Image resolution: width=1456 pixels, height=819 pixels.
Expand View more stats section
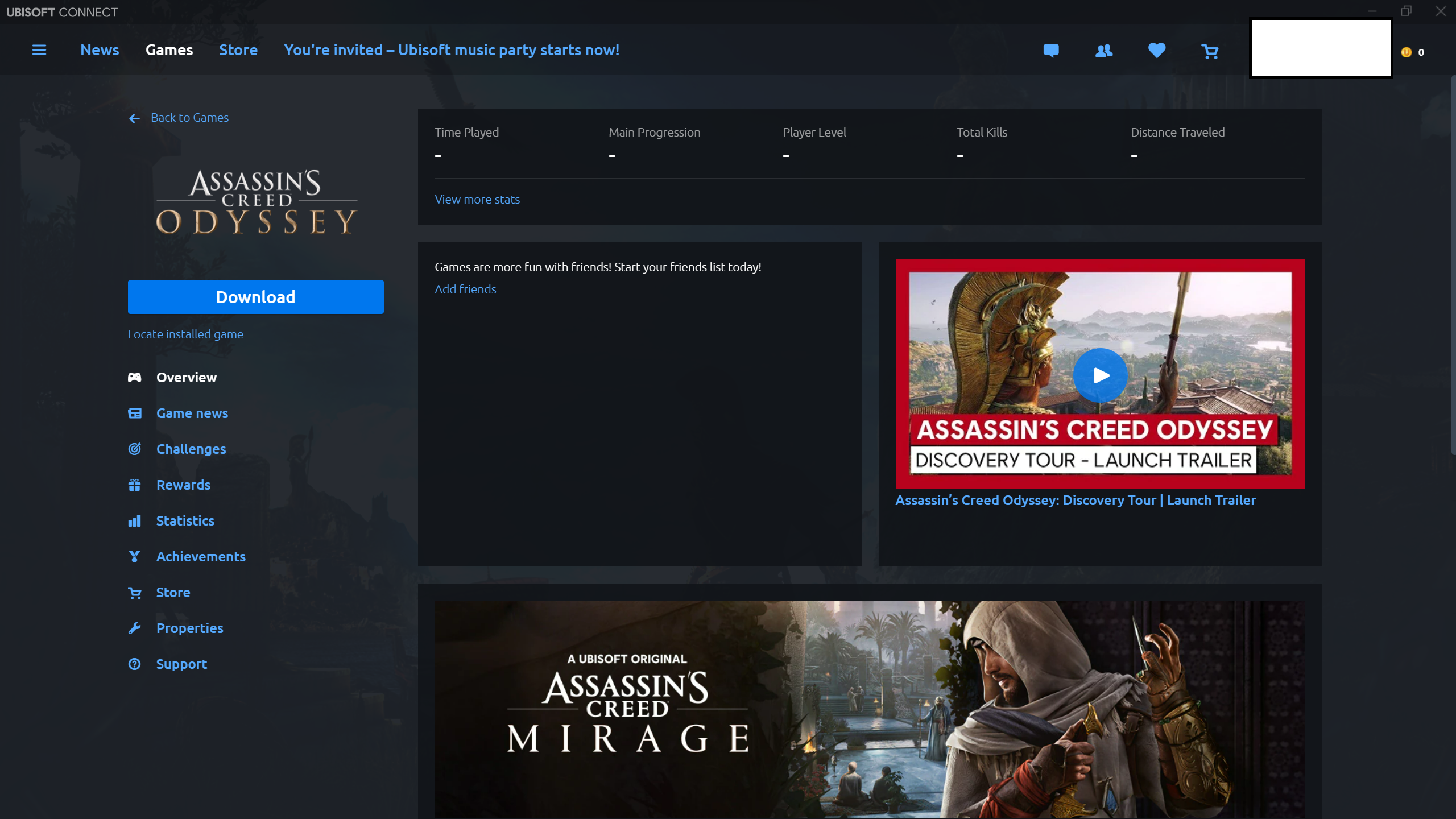click(478, 199)
